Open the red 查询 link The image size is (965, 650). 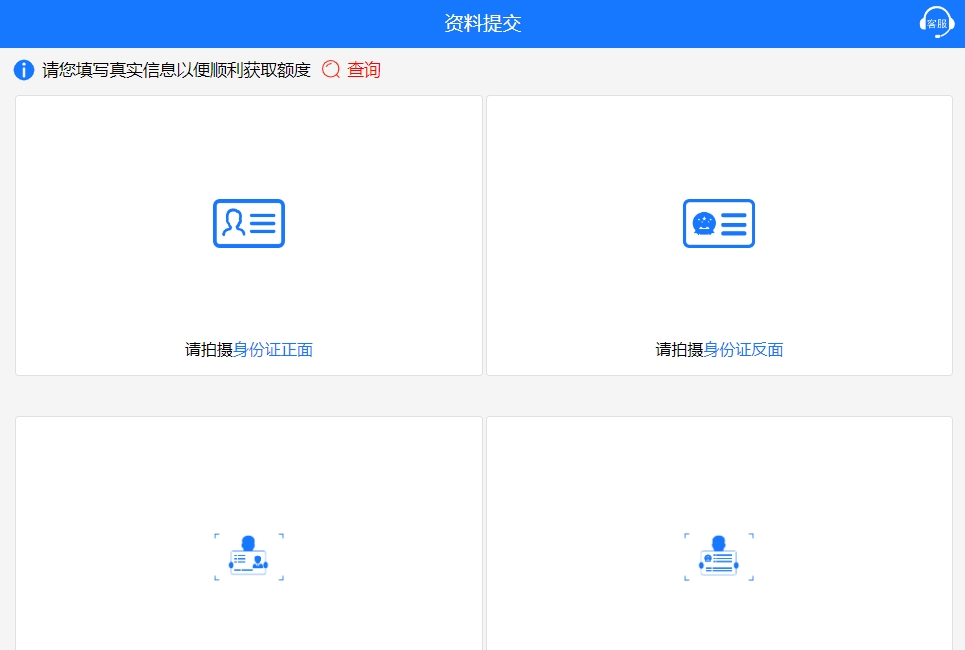(x=364, y=70)
